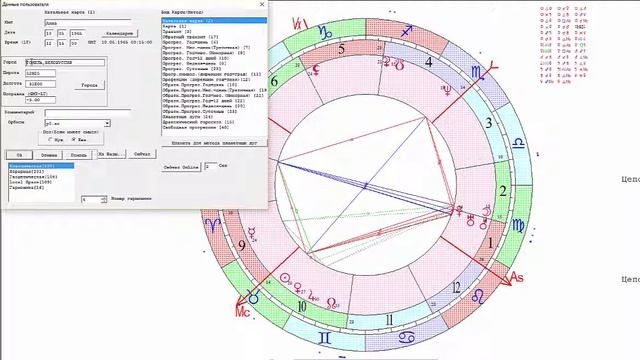Choose Хорарная in the lower list

click(41, 172)
